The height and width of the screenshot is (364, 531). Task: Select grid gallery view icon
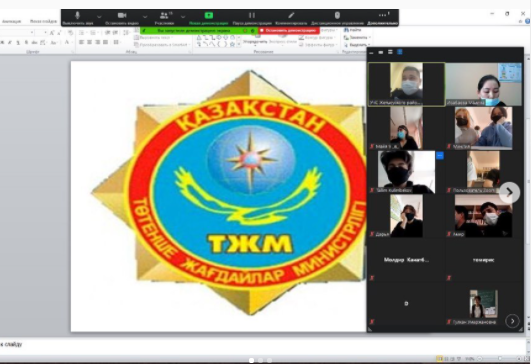(400, 52)
